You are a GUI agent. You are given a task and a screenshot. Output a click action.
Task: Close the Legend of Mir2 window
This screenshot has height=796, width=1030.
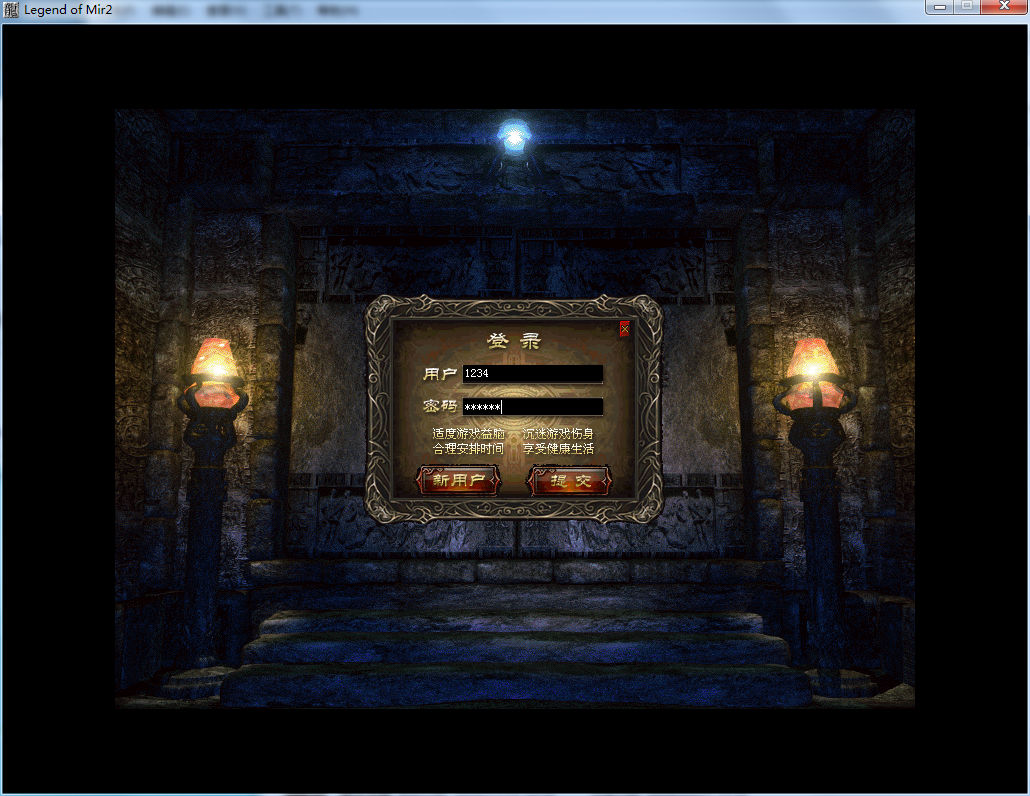coord(1004,7)
